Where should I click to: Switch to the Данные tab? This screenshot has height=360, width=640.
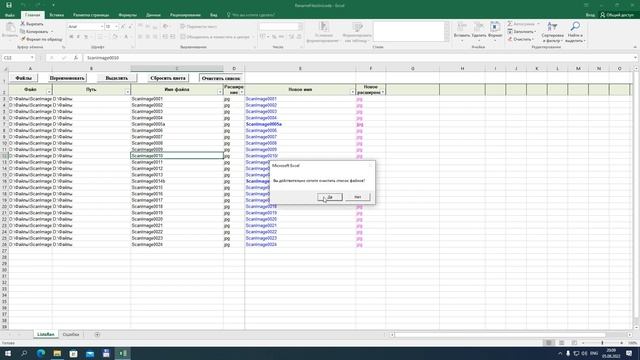153,15
